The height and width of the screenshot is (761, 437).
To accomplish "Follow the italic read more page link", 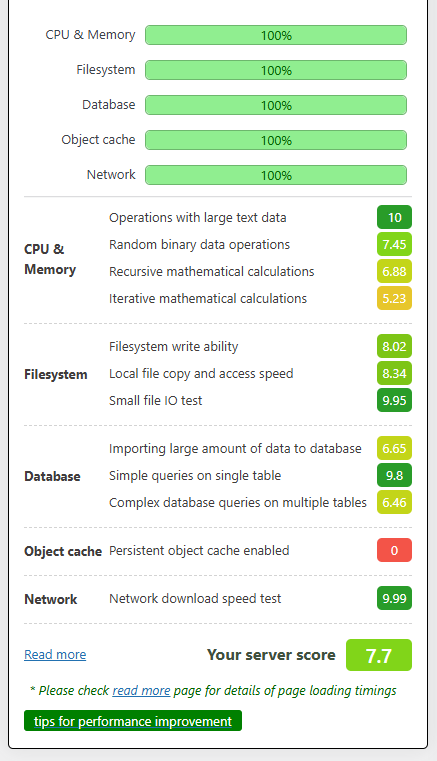I will click(141, 691).
